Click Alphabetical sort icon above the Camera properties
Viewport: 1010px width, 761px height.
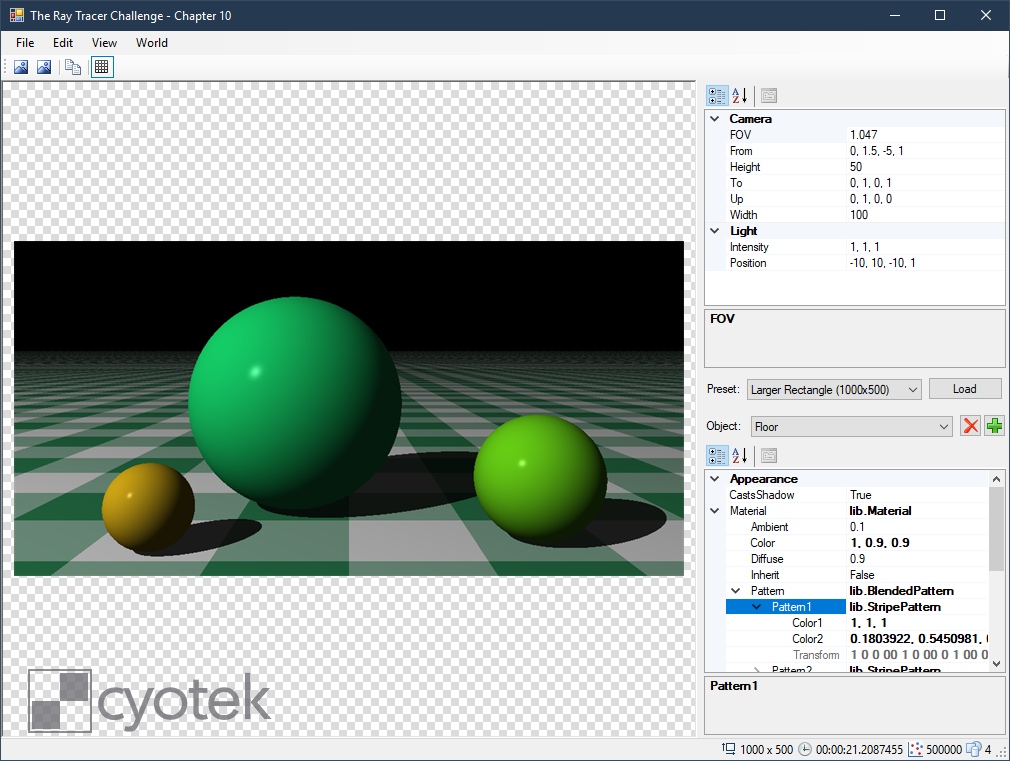click(740, 96)
